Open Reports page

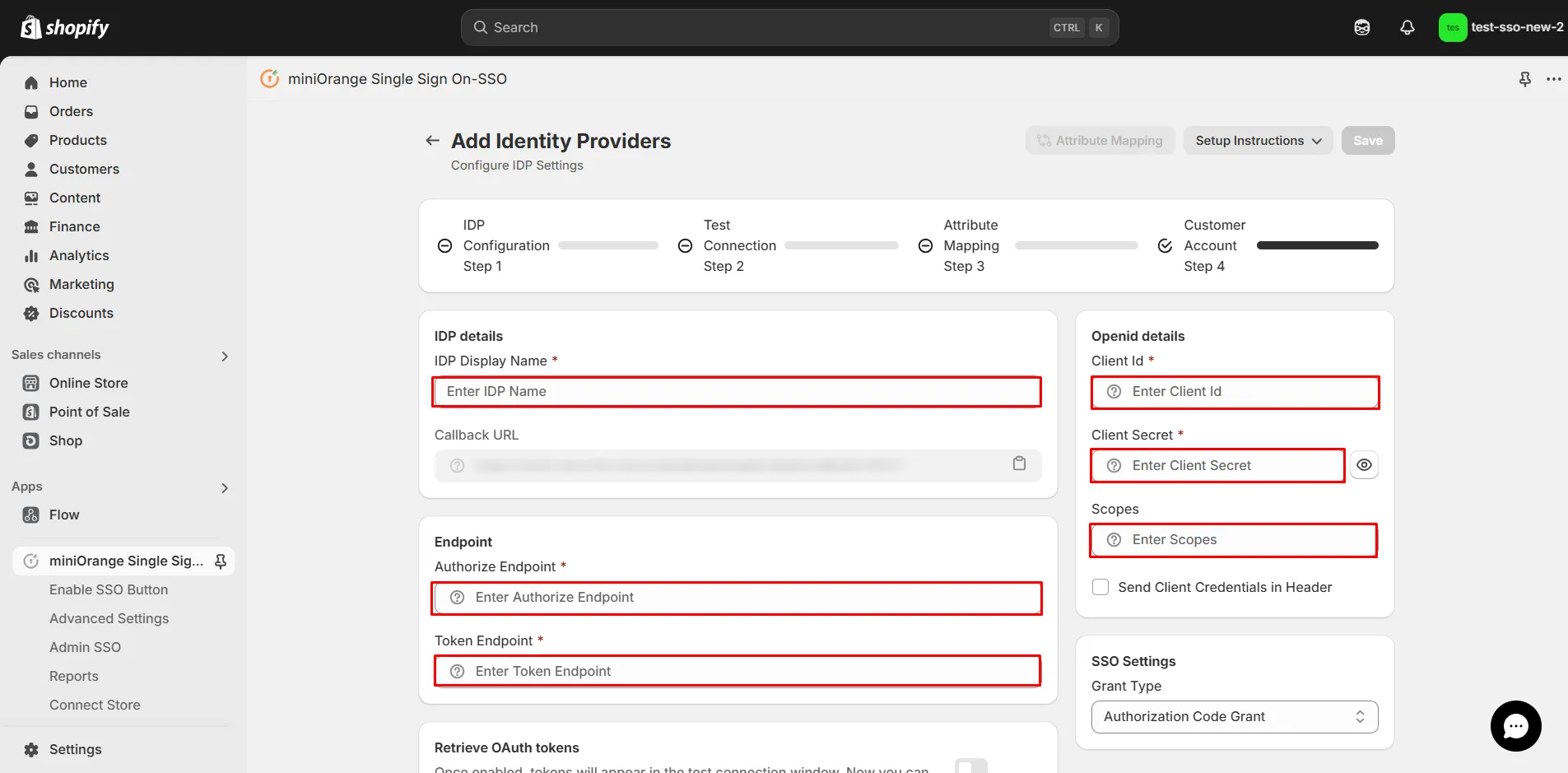point(74,676)
